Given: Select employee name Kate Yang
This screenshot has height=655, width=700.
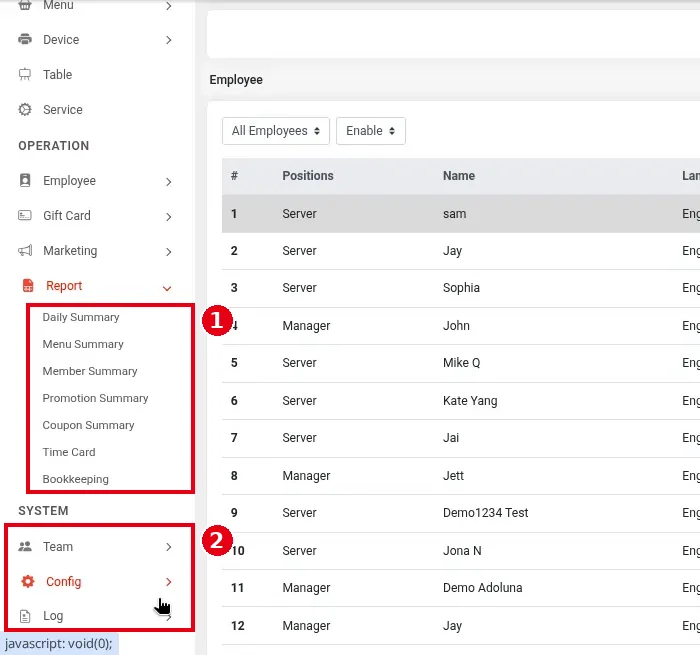Looking at the screenshot, I should 470,401.
